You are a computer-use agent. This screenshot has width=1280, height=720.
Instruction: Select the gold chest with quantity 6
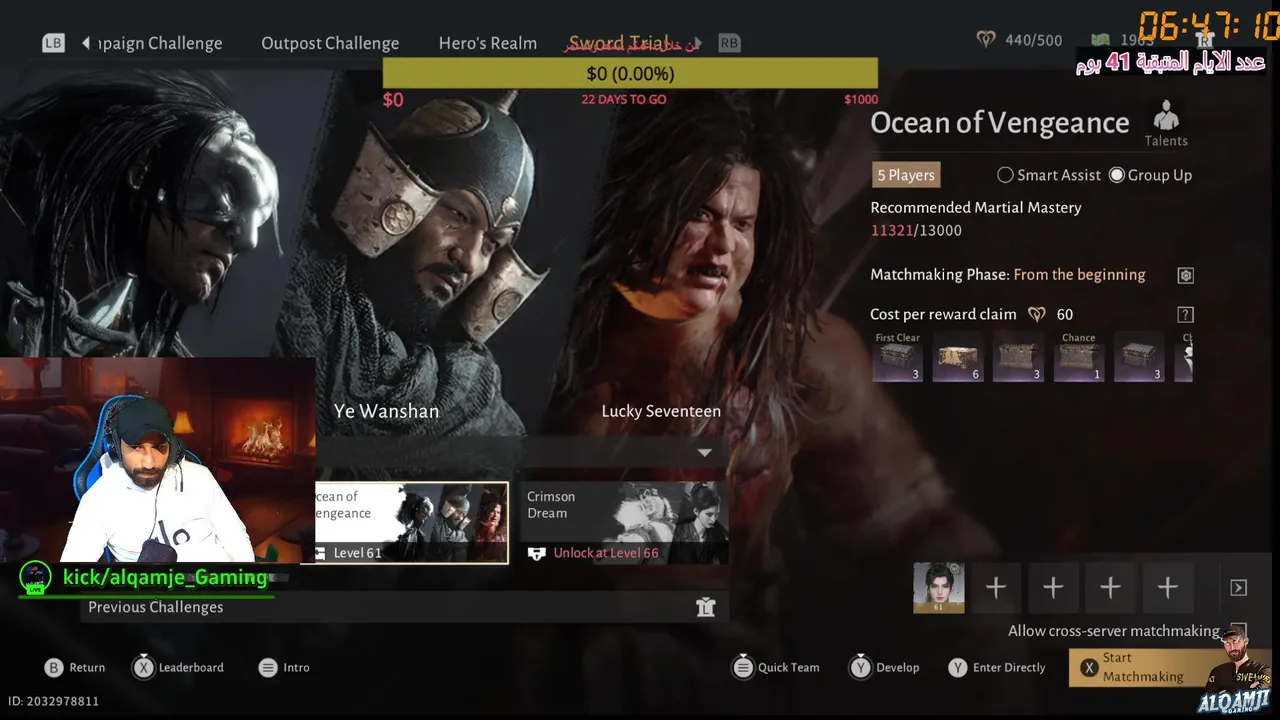point(958,357)
